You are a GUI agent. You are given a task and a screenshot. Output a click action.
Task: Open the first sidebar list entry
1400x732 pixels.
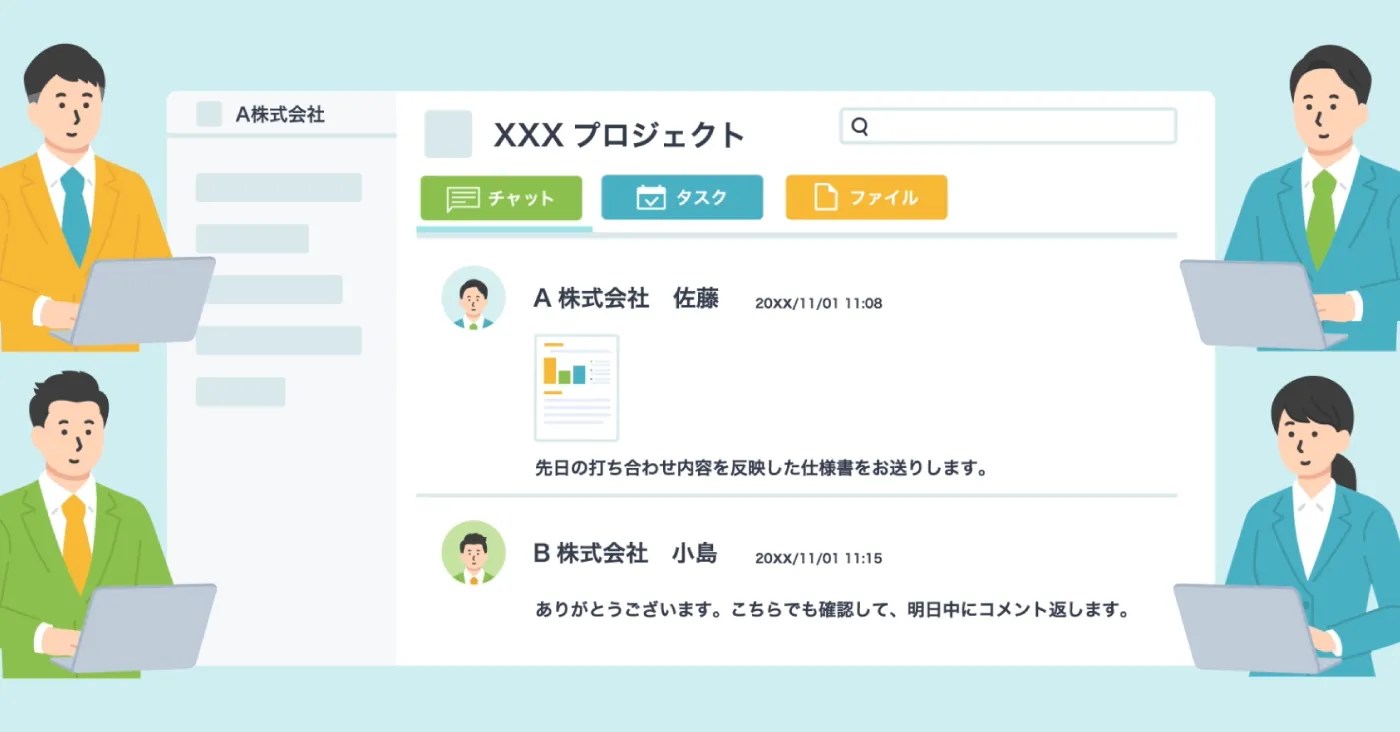[x=279, y=188]
